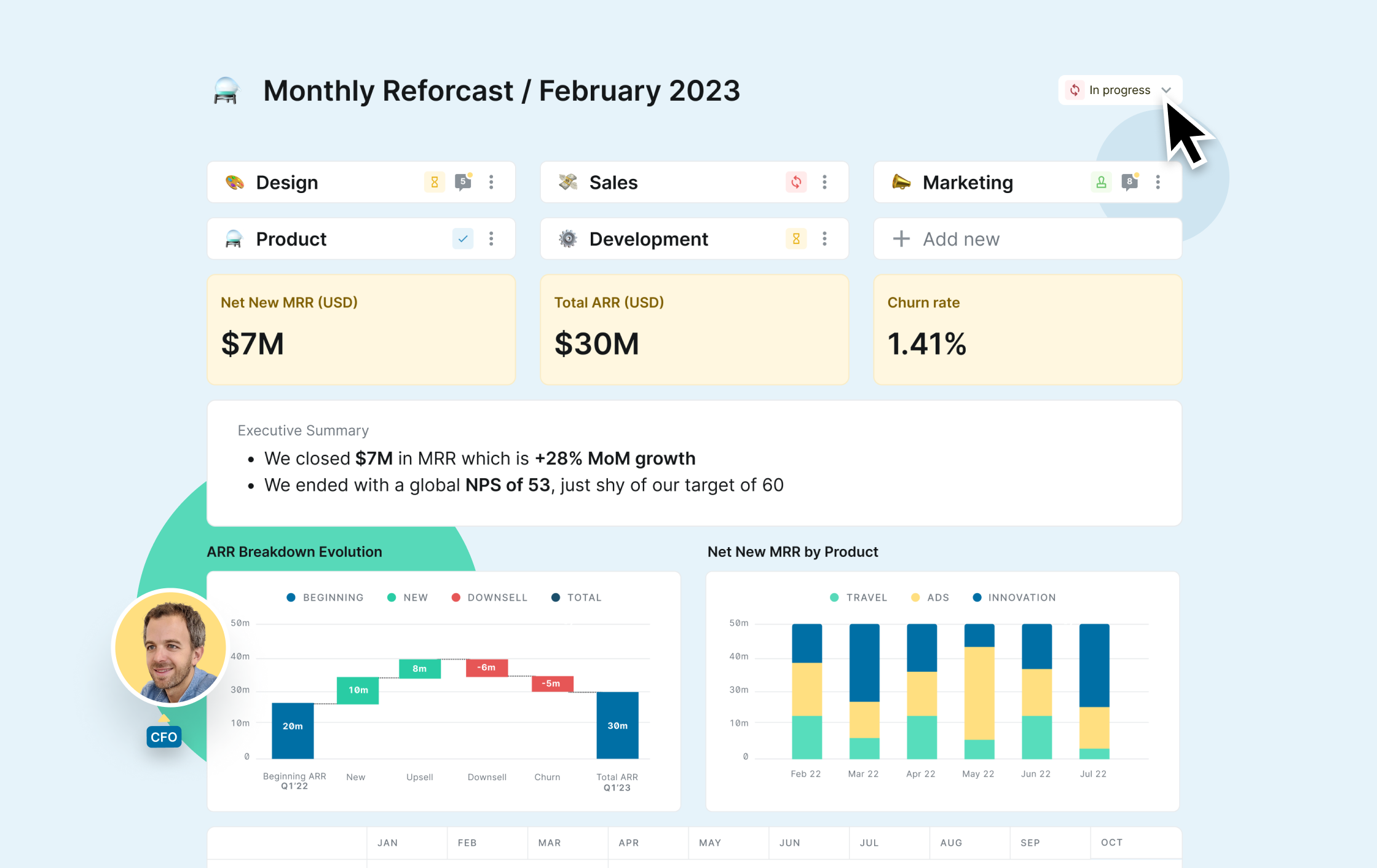Click the hourglass icon on Development card
This screenshot has height=868, width=1377.
796,239
